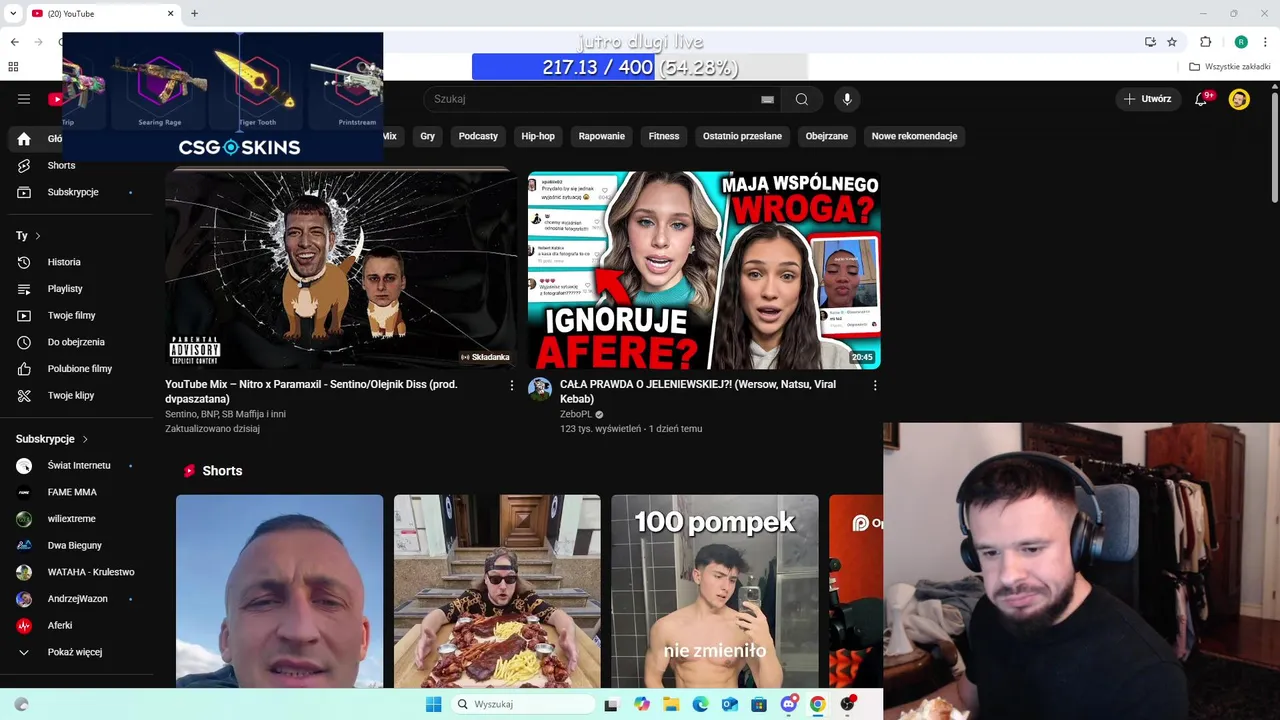
Task: Open options menu for YouTube Mix video
Action: (512, 385)
